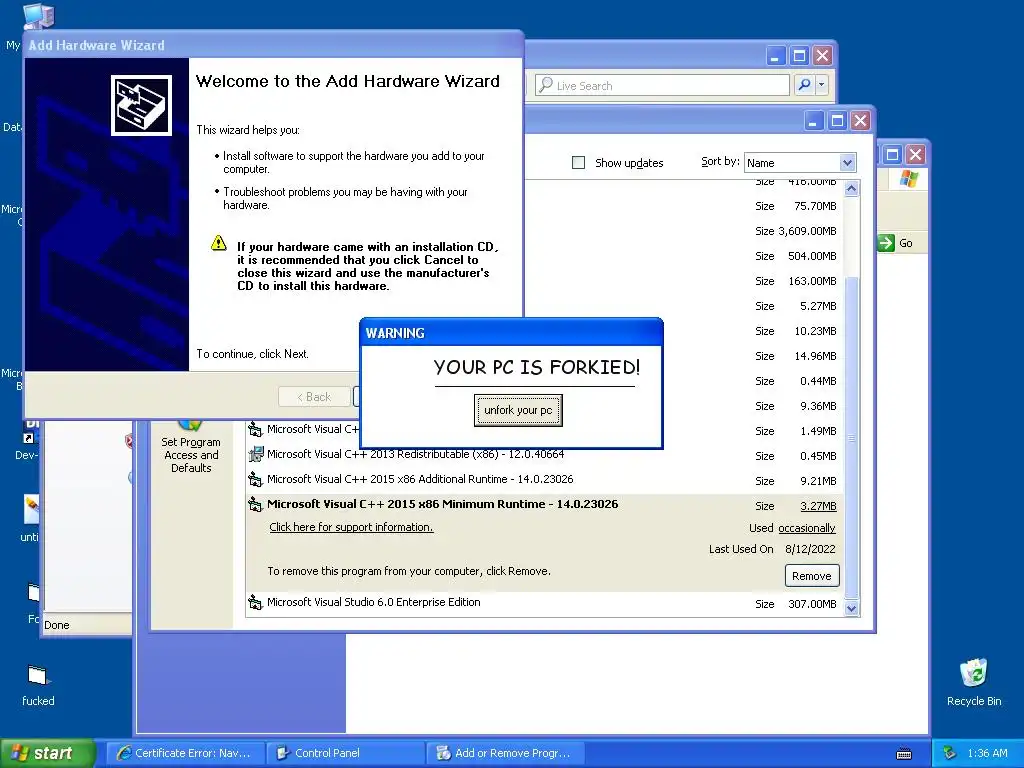Screen dimensions: 1024x768
Task: Switch to Control Panel taskbar button
Action: pyautogui.click(x=346, y=753)
